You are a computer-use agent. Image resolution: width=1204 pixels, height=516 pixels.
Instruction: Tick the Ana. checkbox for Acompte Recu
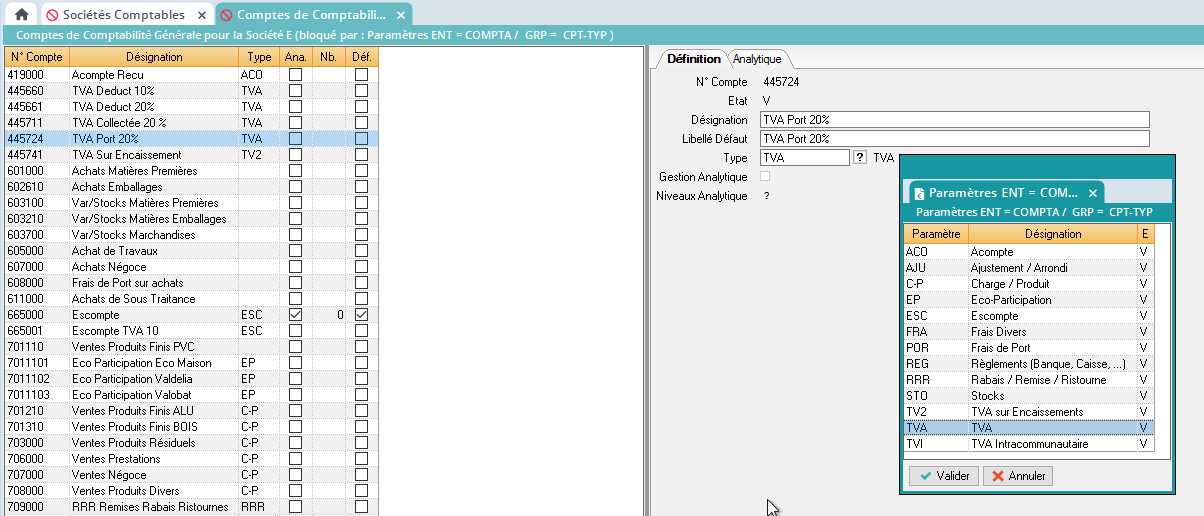click(x=295, y=75)
